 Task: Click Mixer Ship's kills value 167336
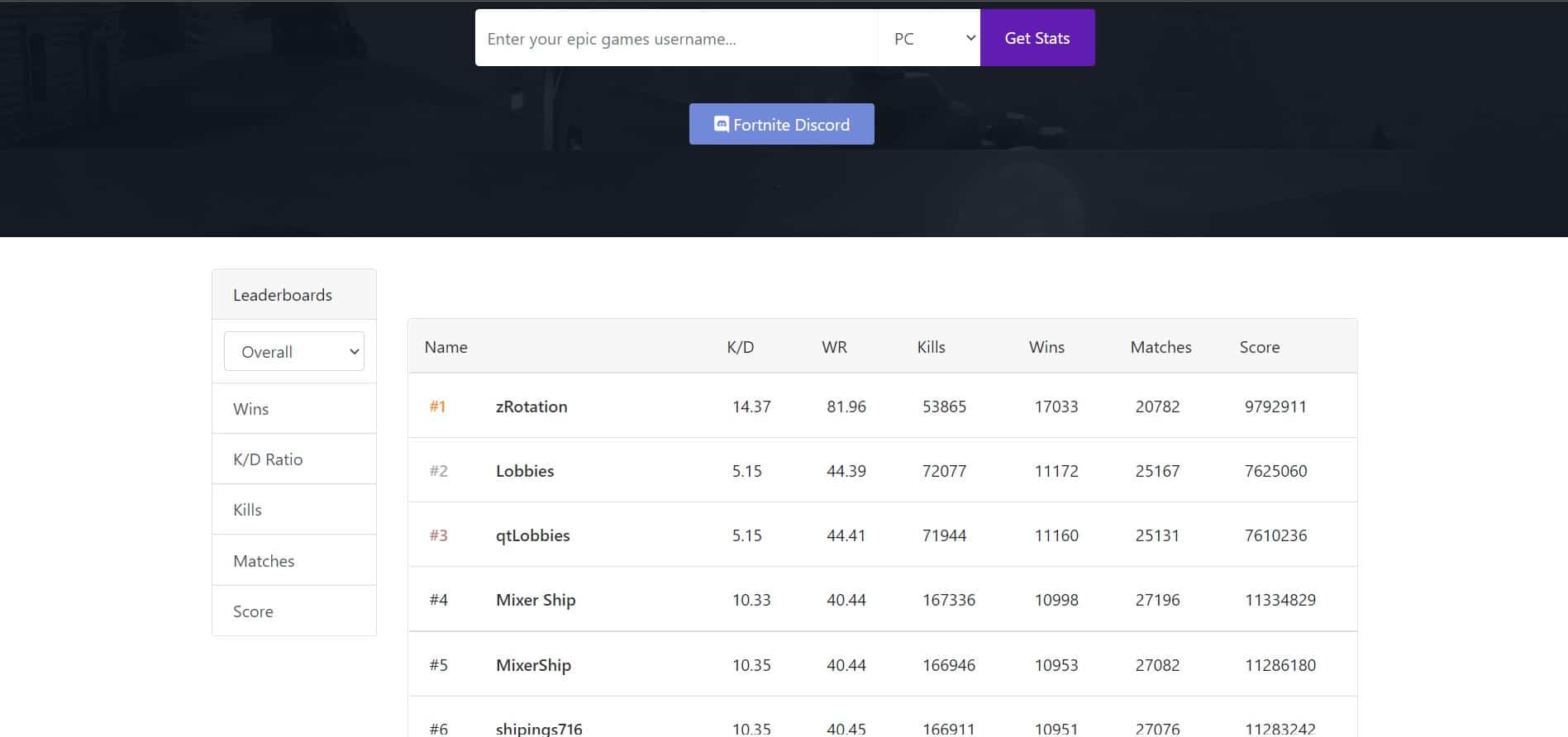pos(949,600)
